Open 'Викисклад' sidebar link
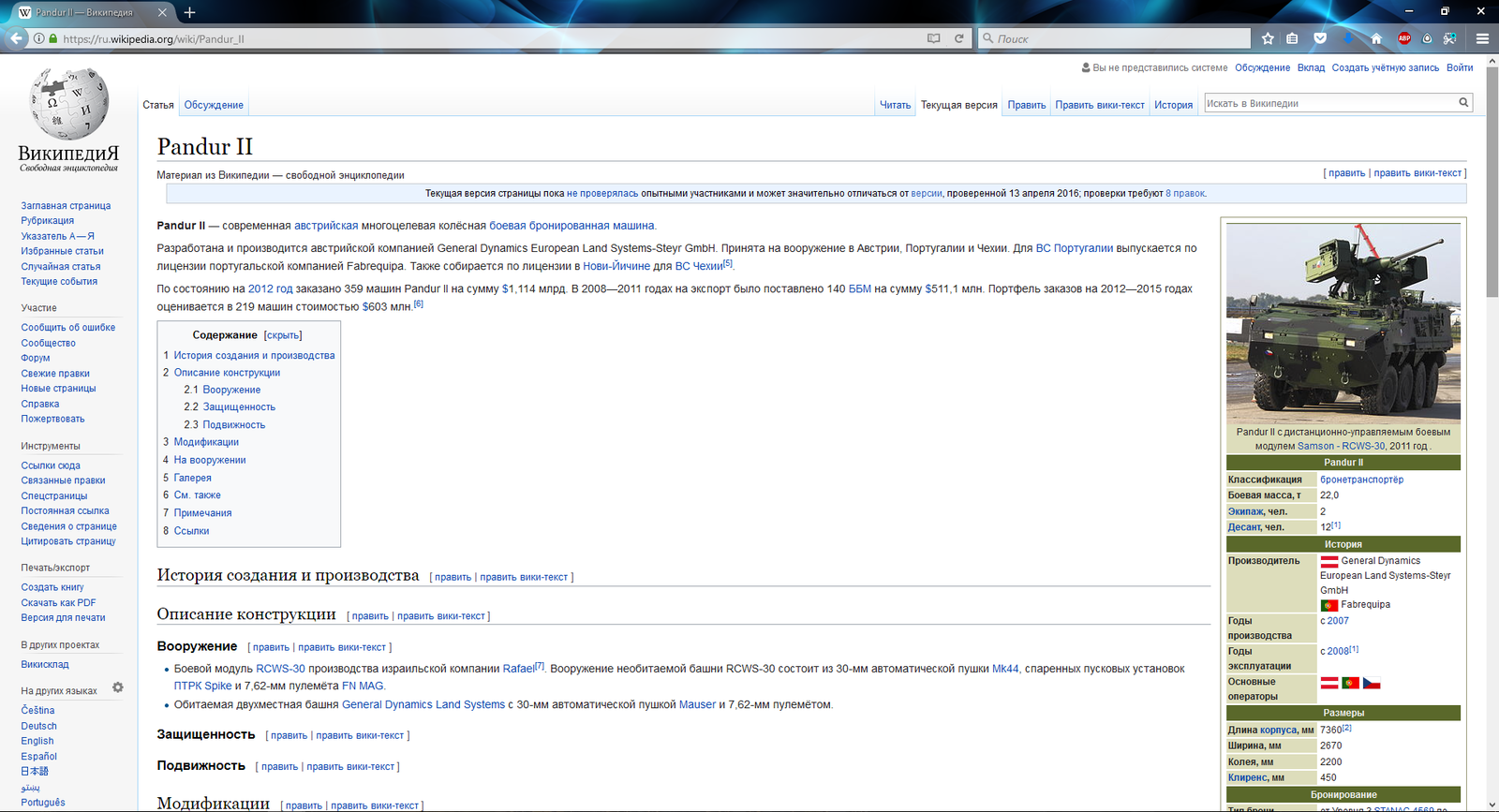This screenshot has height=812, width=1499. coord(45,664)
